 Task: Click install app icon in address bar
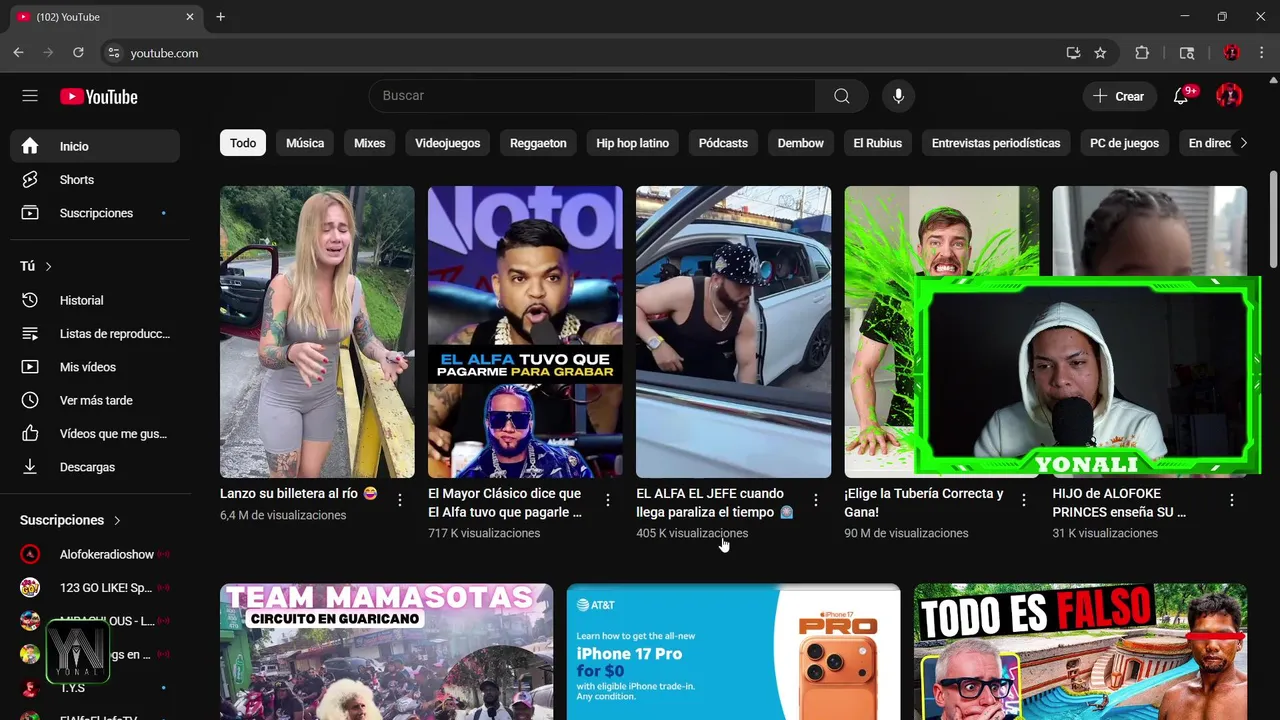(x=1073, y=53)
